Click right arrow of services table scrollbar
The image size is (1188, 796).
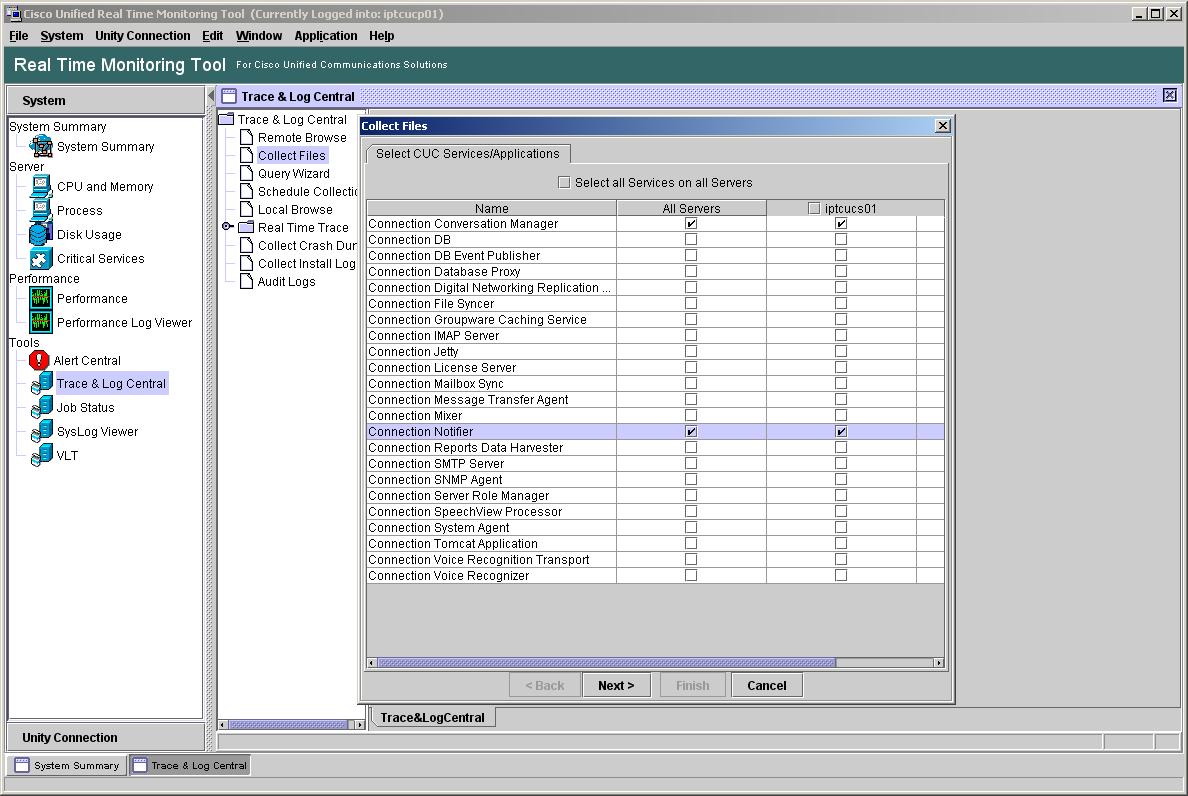point(939,663)
